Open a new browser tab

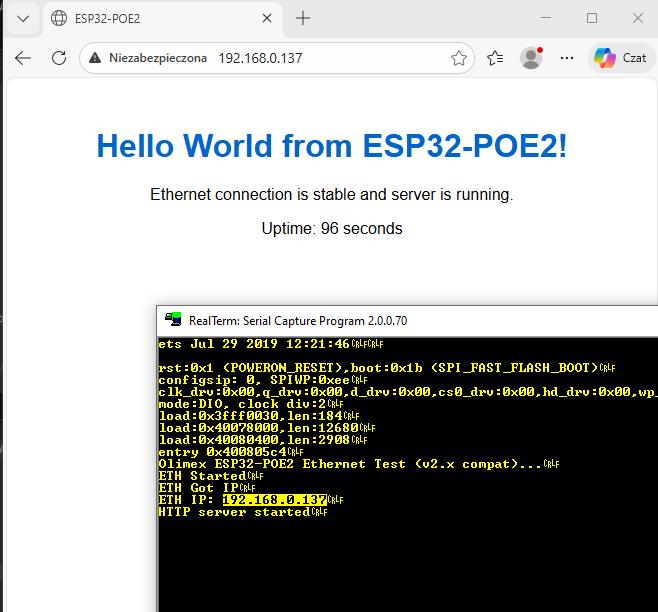[303, 18]
